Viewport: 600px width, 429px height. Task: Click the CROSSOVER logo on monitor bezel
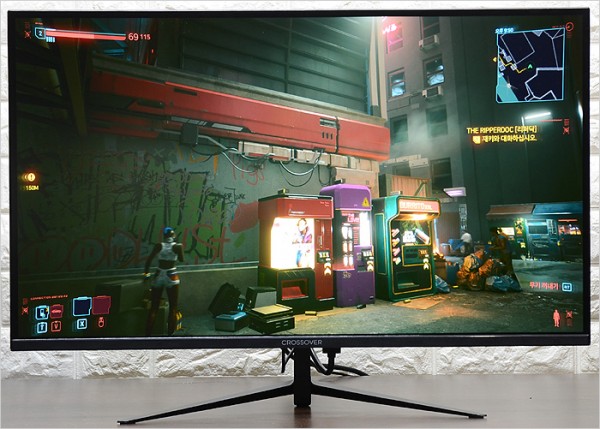pos(302,343)
